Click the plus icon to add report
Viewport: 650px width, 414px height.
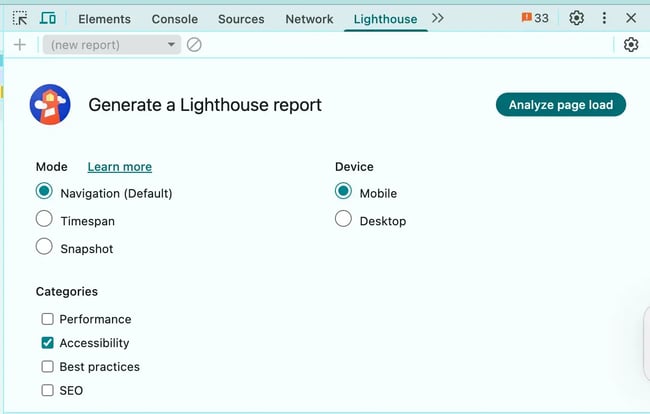(20, 45)
